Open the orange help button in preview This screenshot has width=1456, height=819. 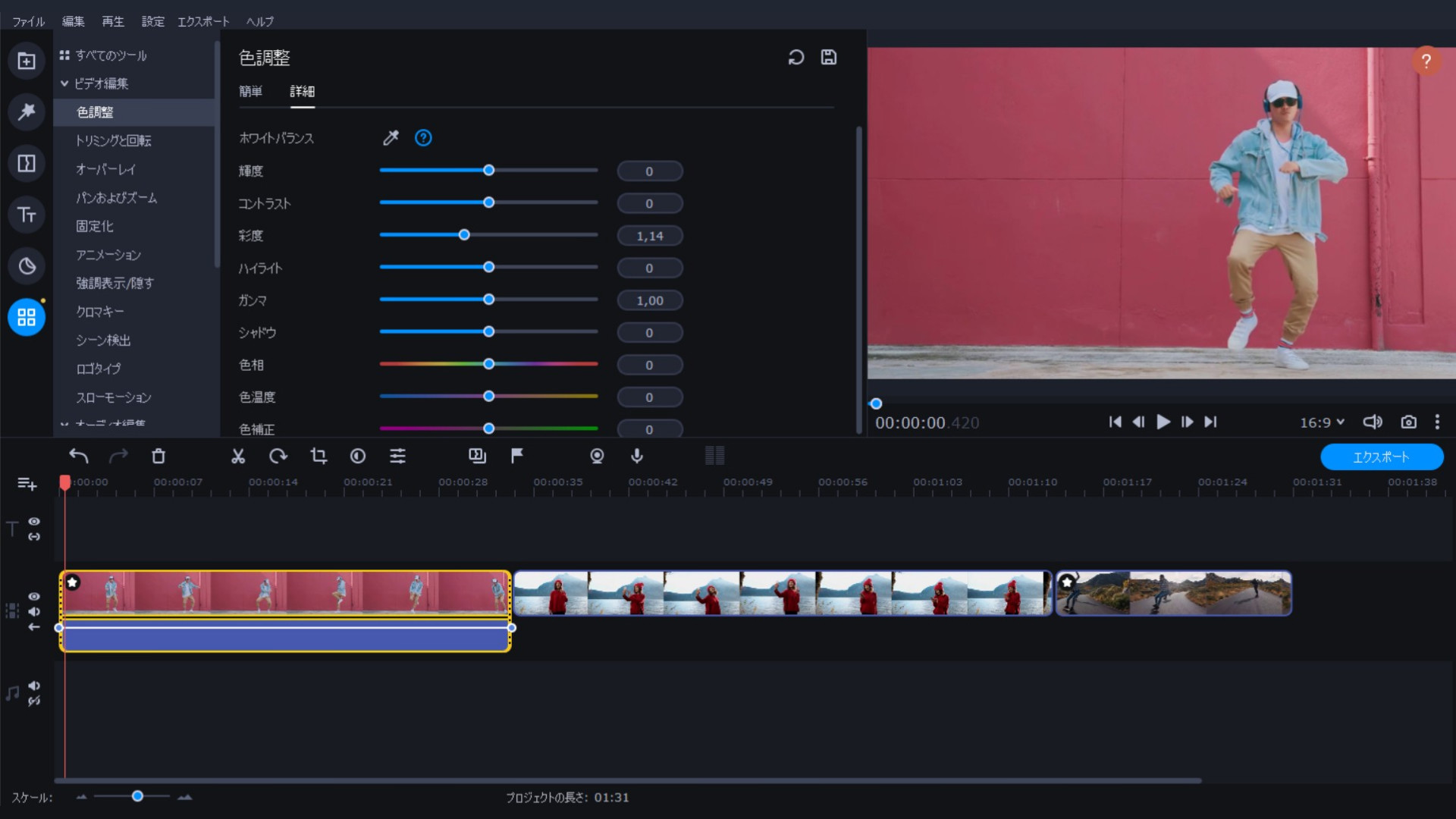tap(1426, 61)
